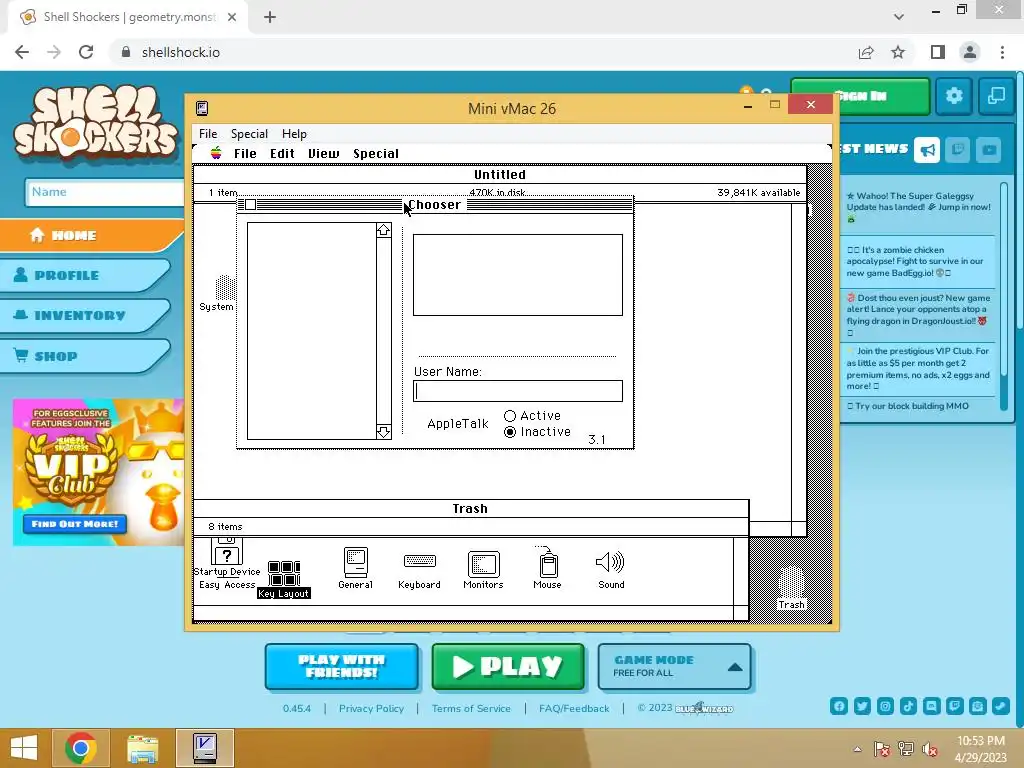The width and height of the screenshot is (1024, 768).
Task: Click the Sign In button
Action: click(860, 96)
